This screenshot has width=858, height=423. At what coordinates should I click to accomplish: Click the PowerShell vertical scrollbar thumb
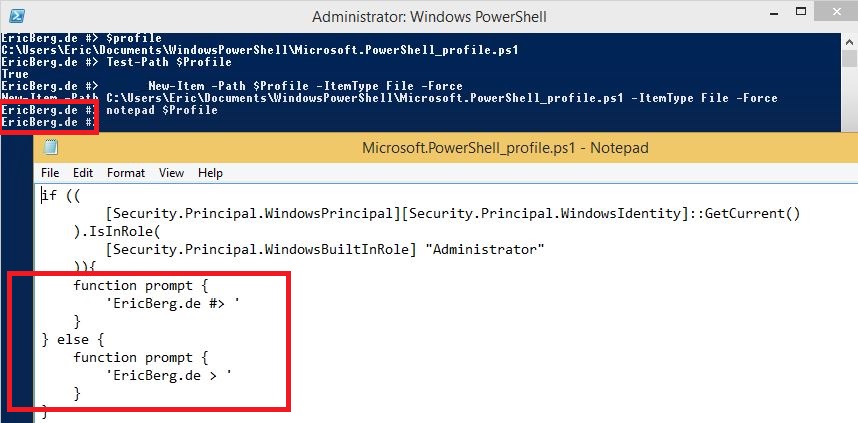pos(850,58)
